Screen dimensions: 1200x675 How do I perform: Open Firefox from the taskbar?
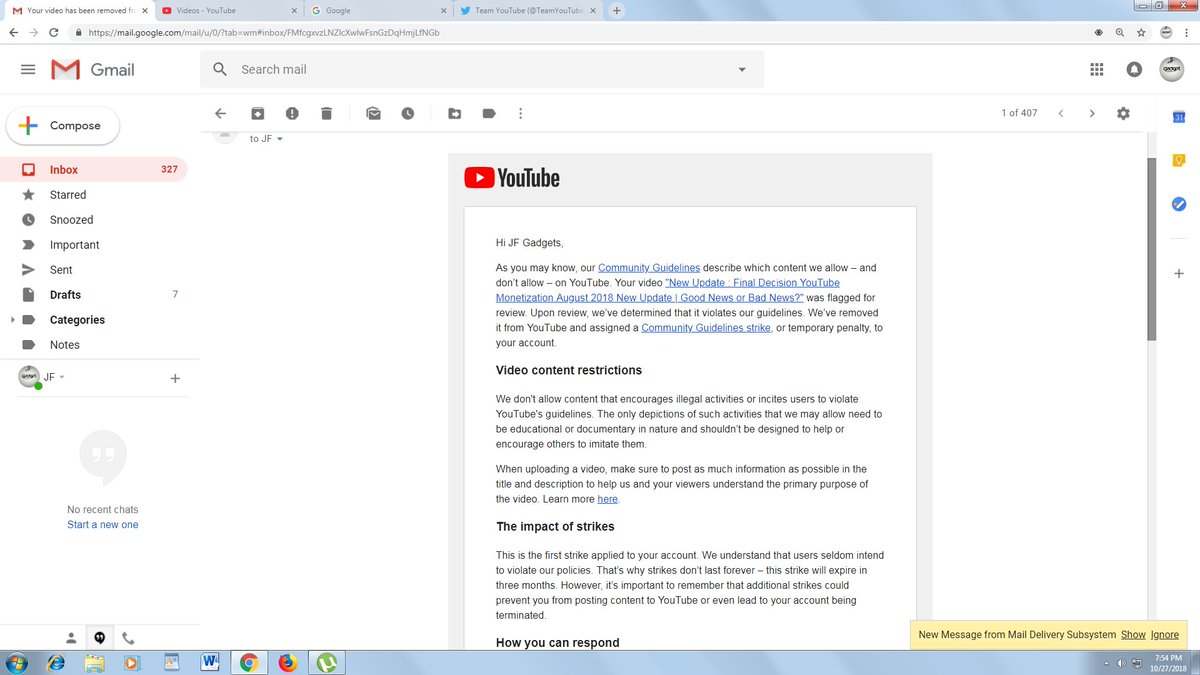click(288, 662)
